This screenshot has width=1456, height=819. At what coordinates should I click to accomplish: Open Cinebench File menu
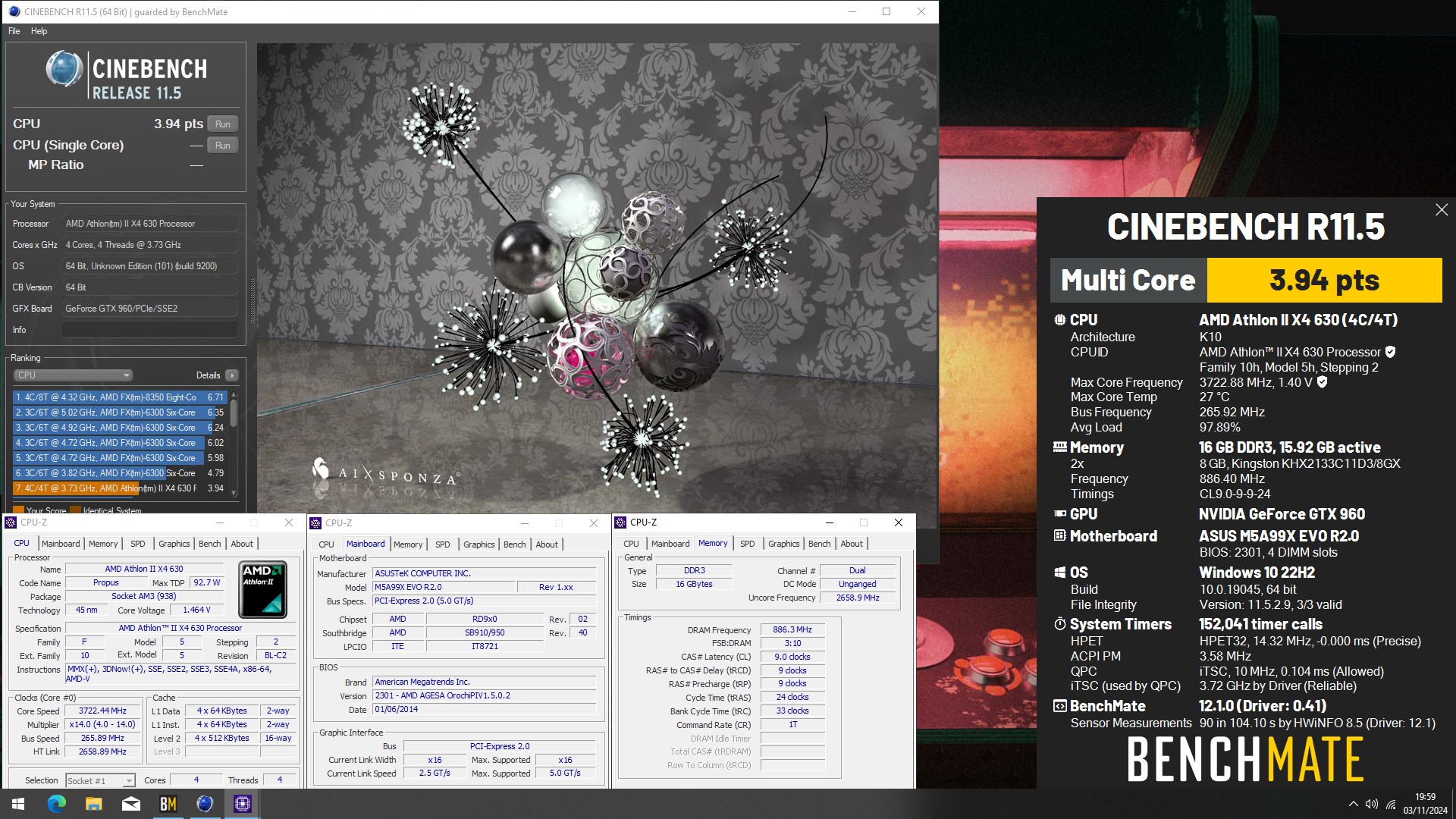[14, 31]
